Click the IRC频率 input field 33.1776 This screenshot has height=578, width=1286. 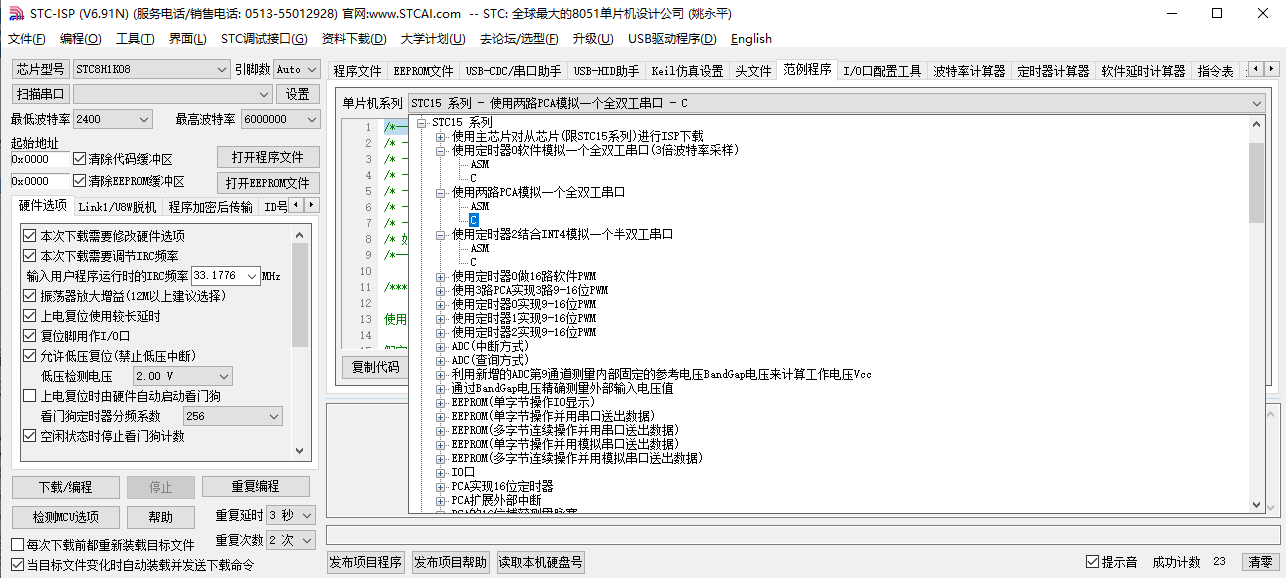point(226,275)
